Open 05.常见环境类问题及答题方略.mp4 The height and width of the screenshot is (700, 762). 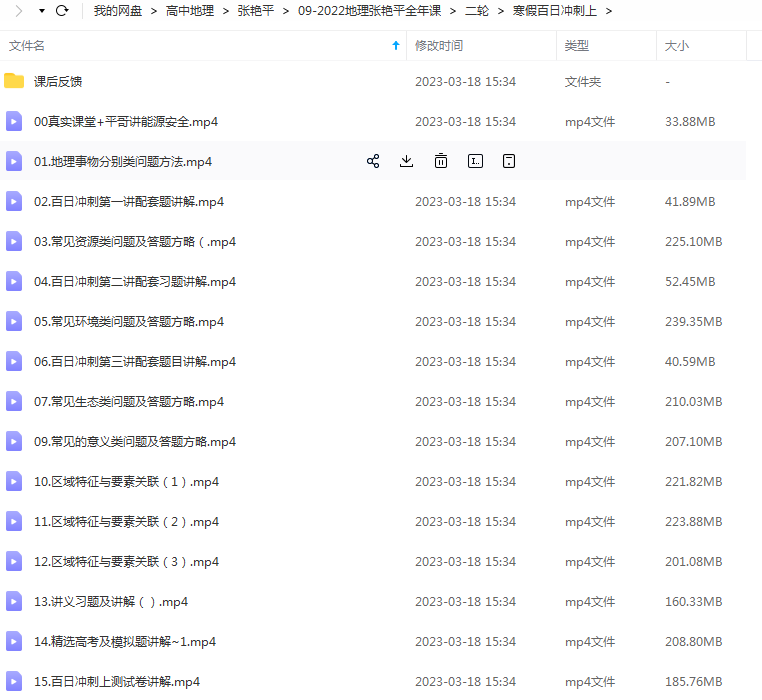129,321
